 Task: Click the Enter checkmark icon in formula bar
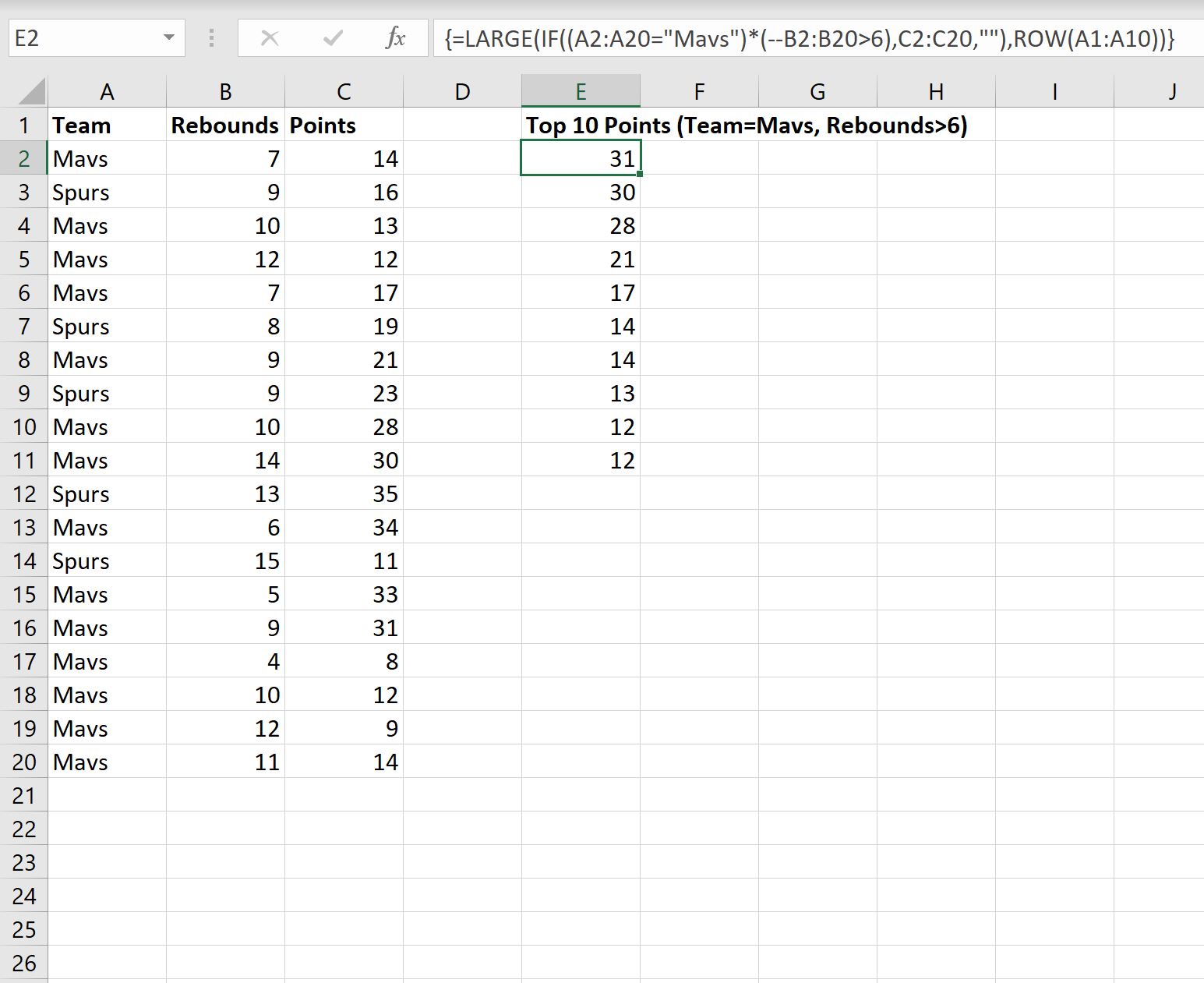(333, 37)
